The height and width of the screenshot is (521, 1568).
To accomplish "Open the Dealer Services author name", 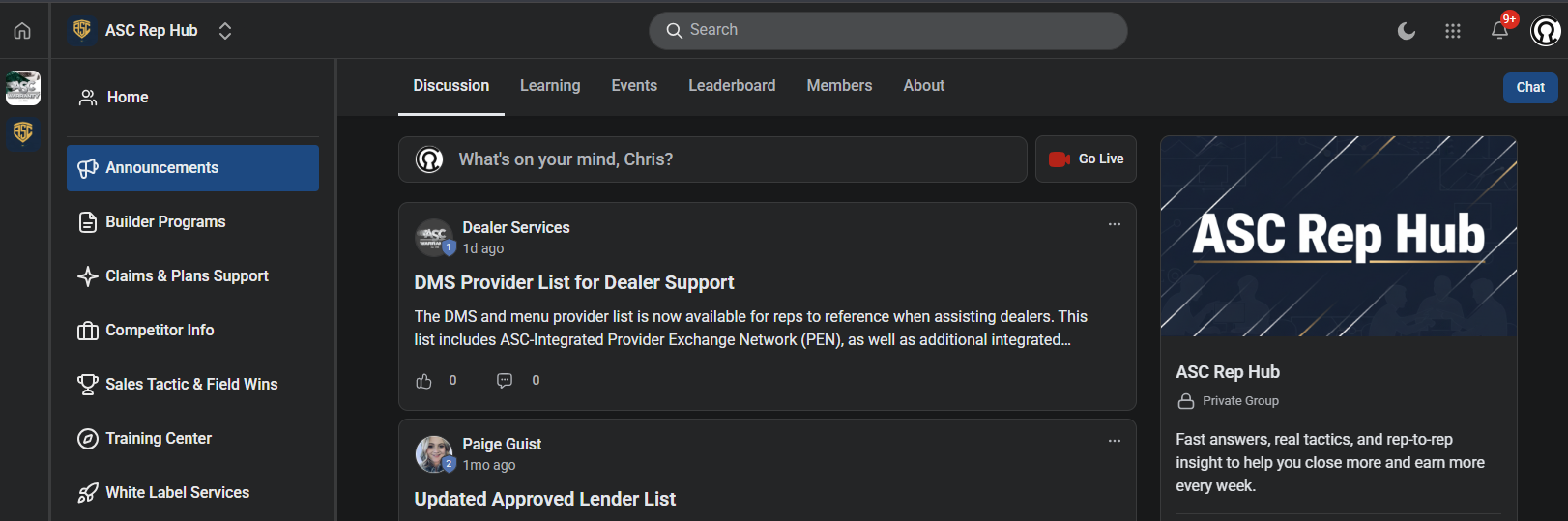I will (516, 228).
